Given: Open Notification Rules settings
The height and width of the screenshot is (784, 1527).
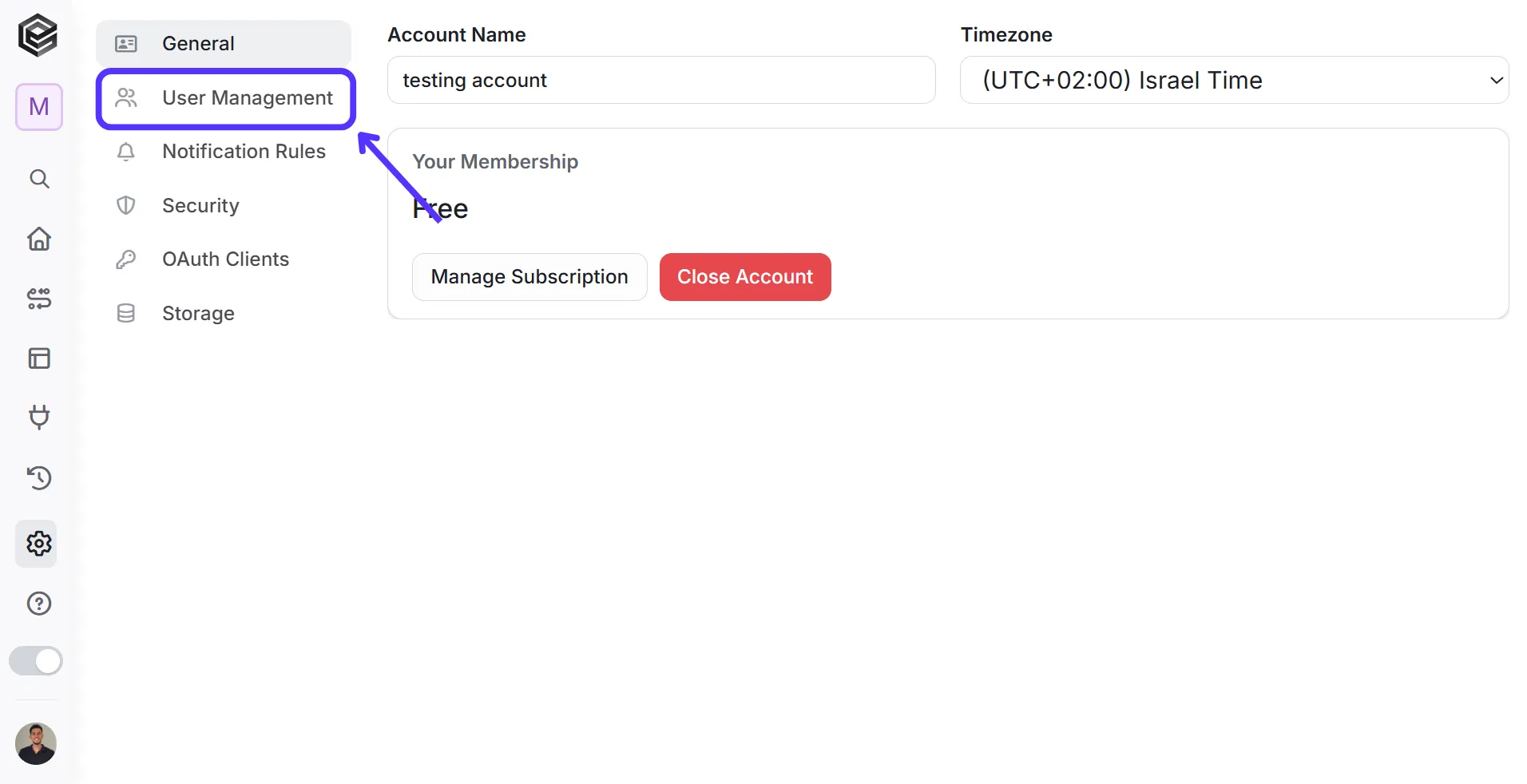Looking at the screenshot, I should pos(224,152).
